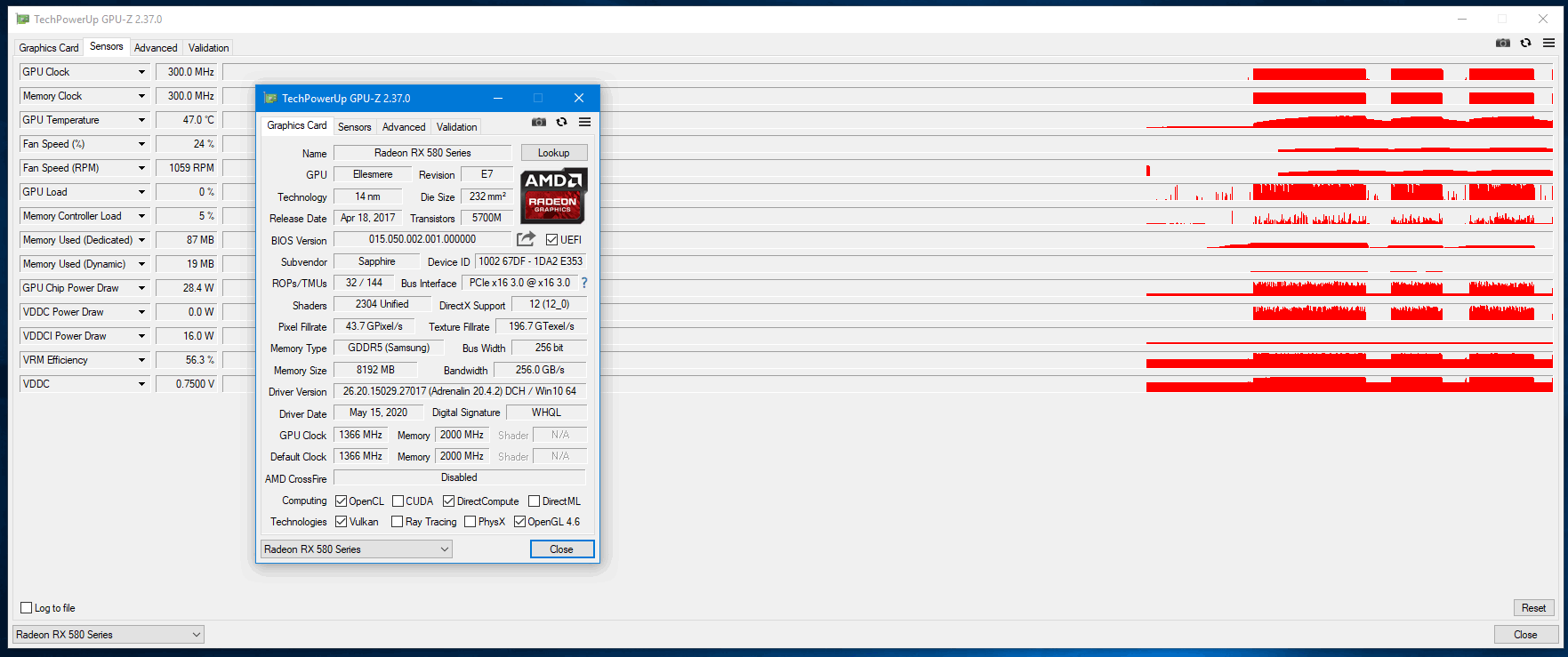
Task: Click the Lookup button
Action: click(x=554, y=153)
